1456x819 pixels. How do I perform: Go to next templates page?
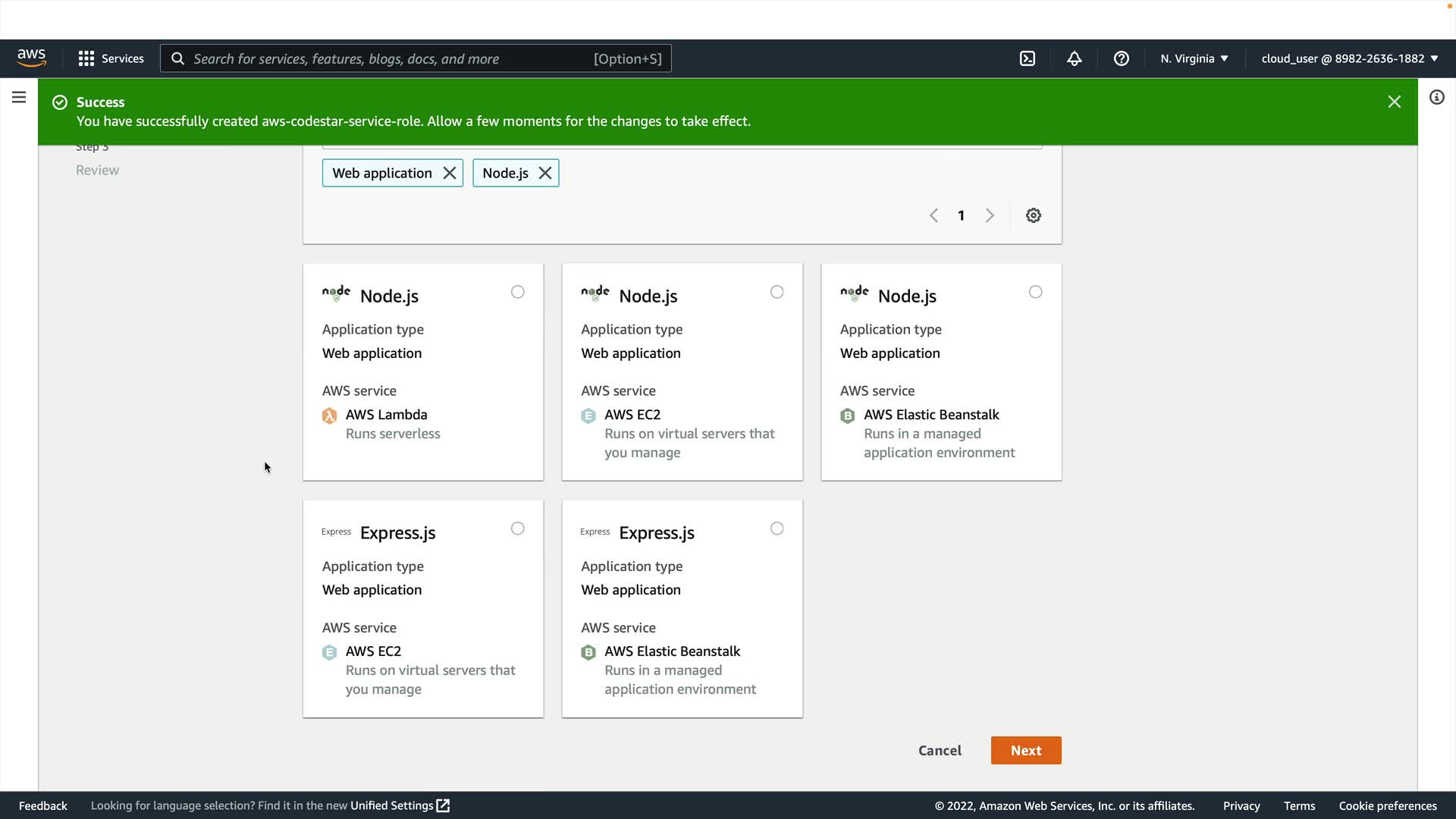990,215
